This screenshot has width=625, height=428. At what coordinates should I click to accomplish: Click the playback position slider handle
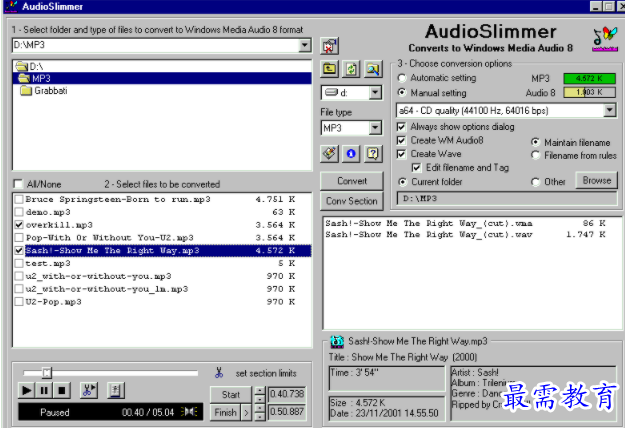47,373
